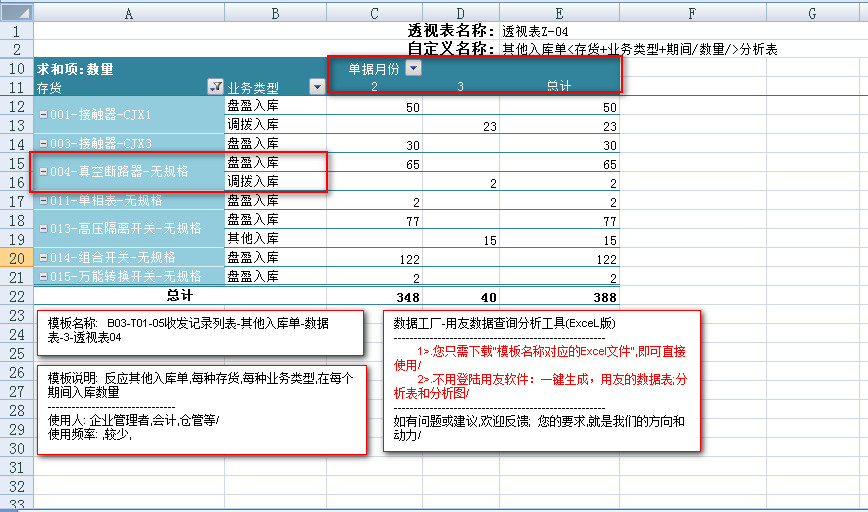
Task: Click the select-all corner of the sheet
Action: (x=16, y=12)
